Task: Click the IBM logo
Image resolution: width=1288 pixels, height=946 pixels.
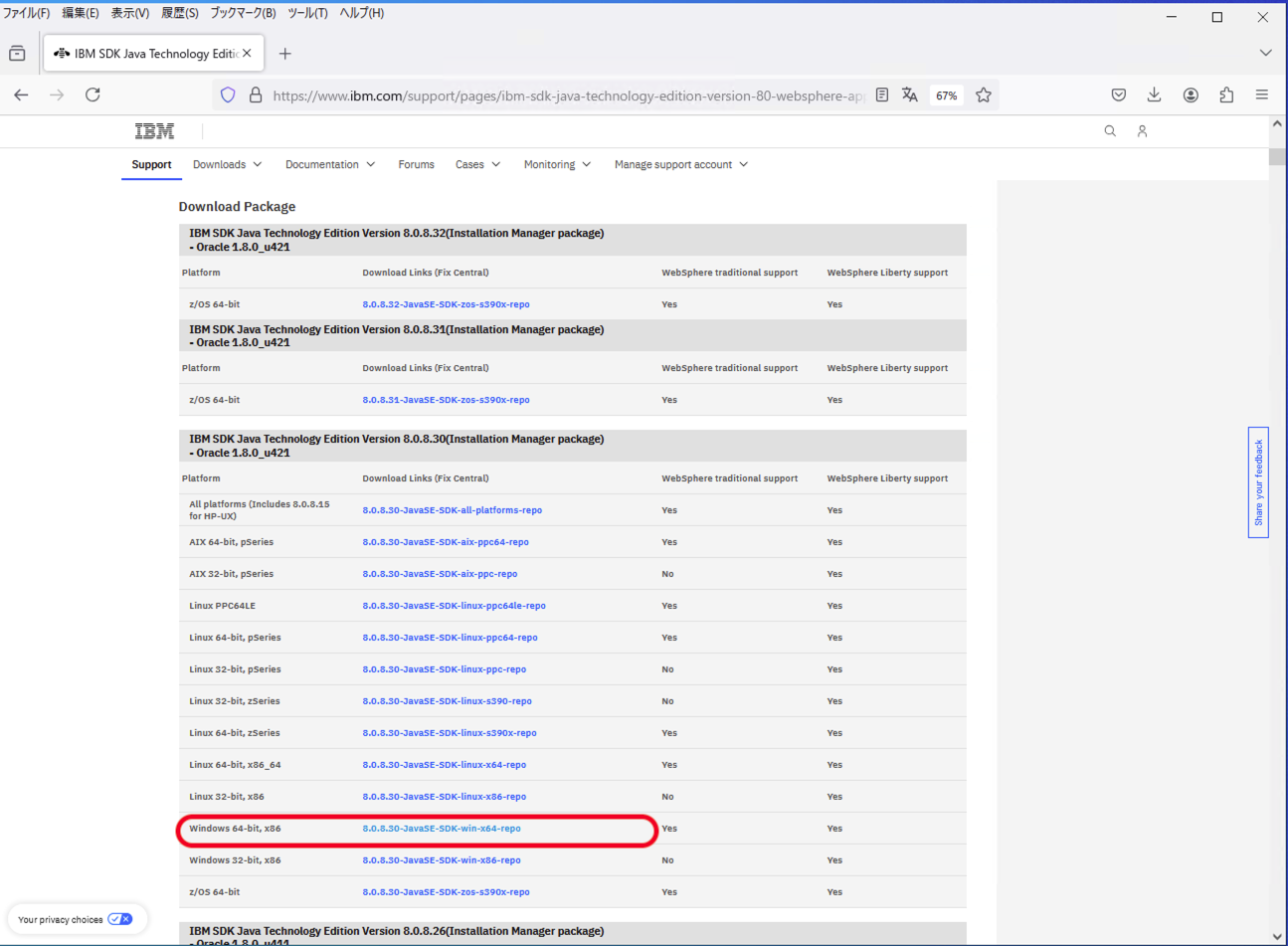Action: [154, 130]
